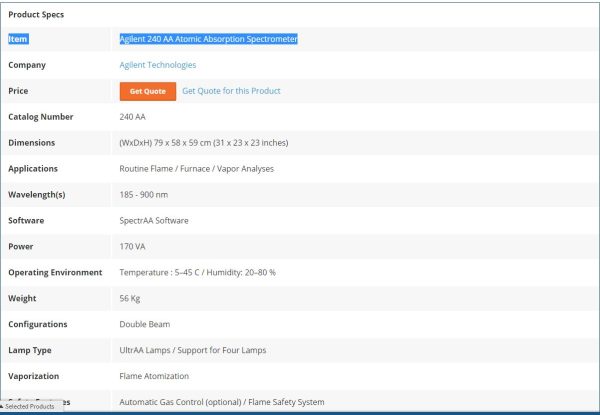Expand the Selected Products panel

click(x=28, y=407)
